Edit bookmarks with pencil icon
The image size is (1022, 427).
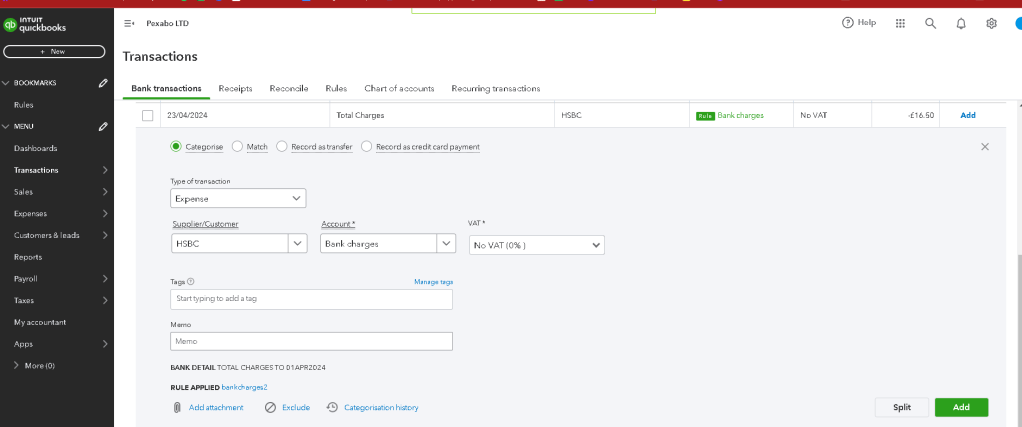click(x=103, y=83)
